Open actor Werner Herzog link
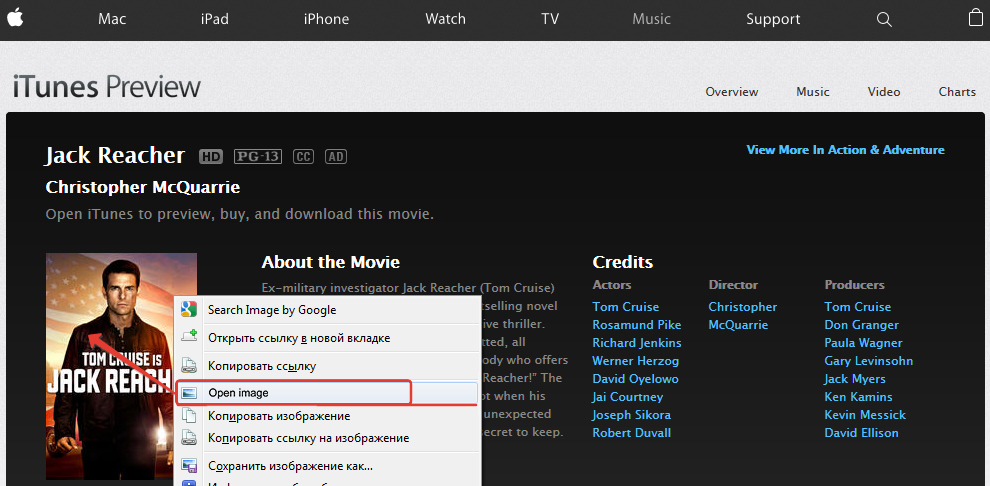Image resolution: width=990 pixels, height=486 pixels. [635, 361]
